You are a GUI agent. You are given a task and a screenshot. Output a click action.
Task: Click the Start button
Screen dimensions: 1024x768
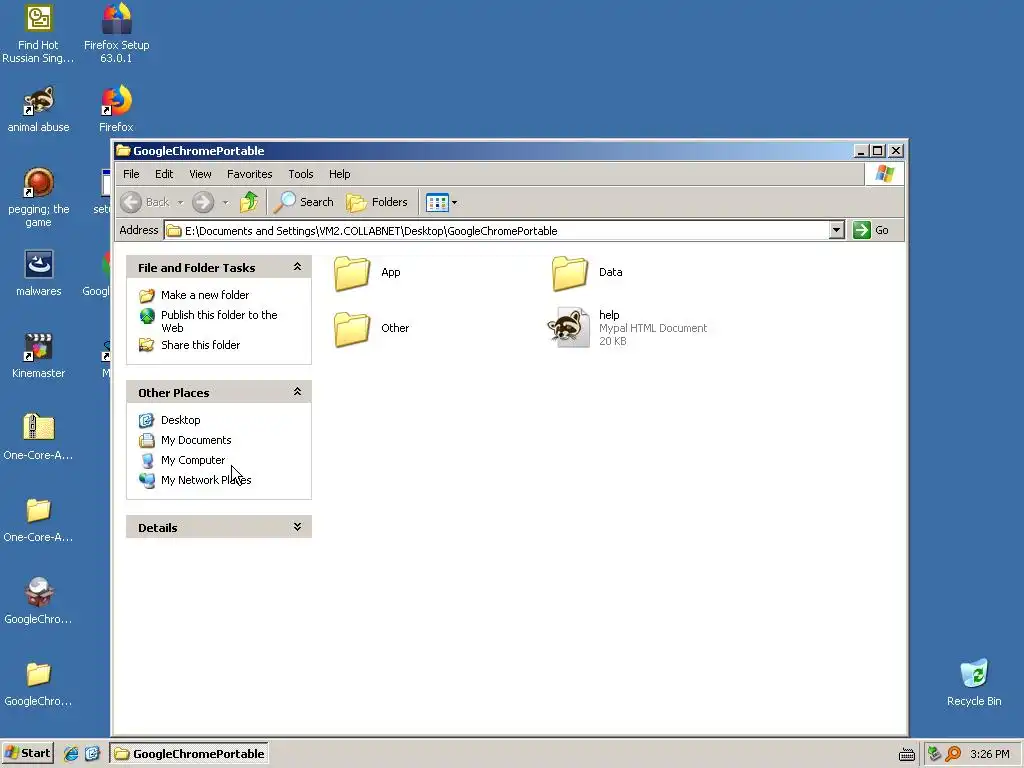click(x=27, y=753)
